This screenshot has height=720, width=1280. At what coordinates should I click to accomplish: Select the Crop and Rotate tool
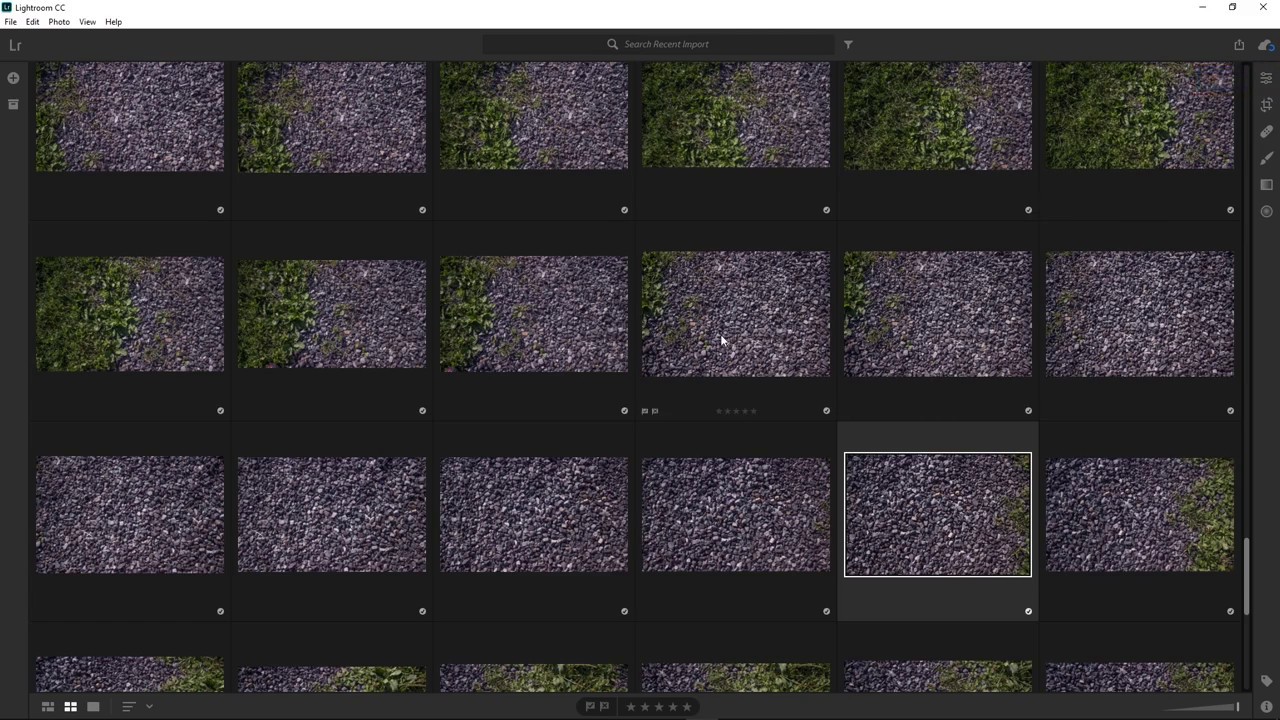coord(1266,104)
